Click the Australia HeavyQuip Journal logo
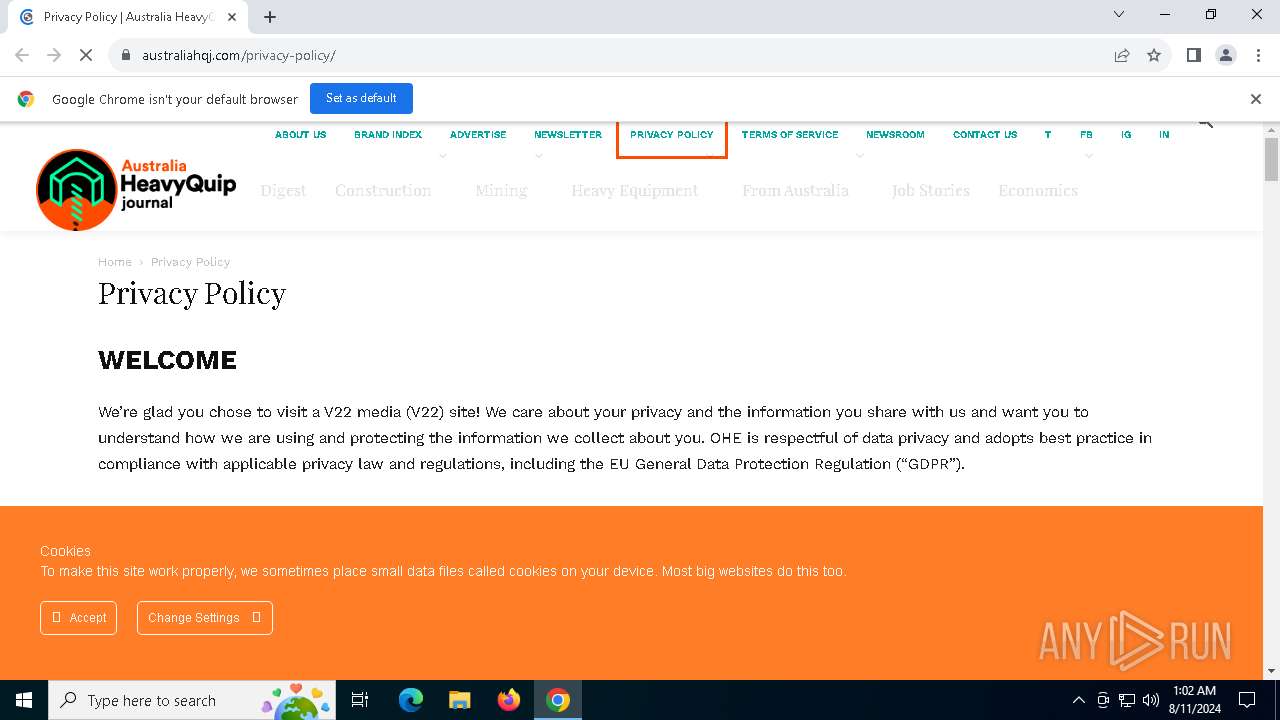Screen dimensions: 1280x720 pos(136,190)
